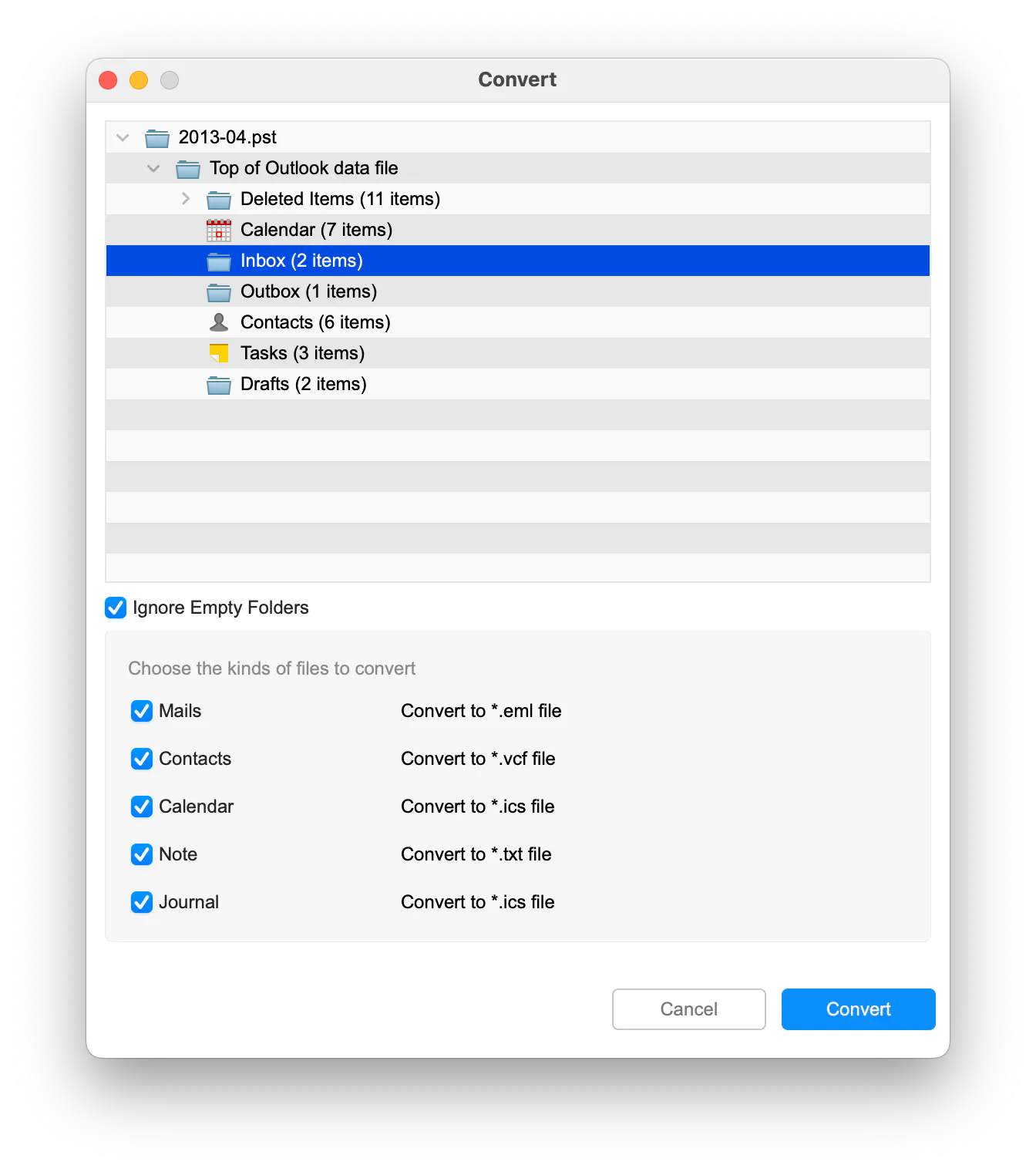The height and width of the screenshot is (1172, 1036).
Task: Click the Outbox folder icon
Action: [219, 292]
